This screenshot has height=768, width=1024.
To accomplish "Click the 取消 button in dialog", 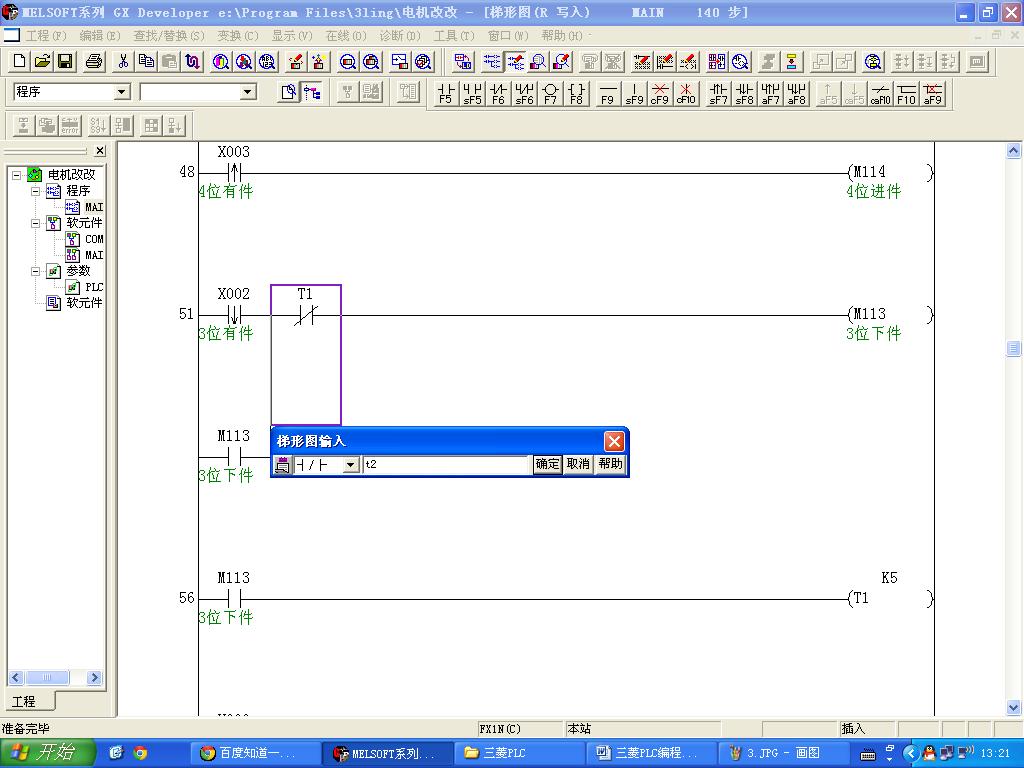I will pyautogui.click(x=578, y=464).
